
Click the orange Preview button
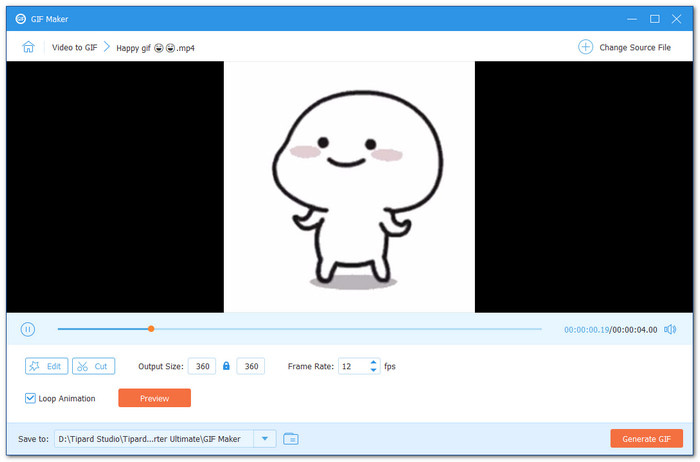click(x=154, y=398)
